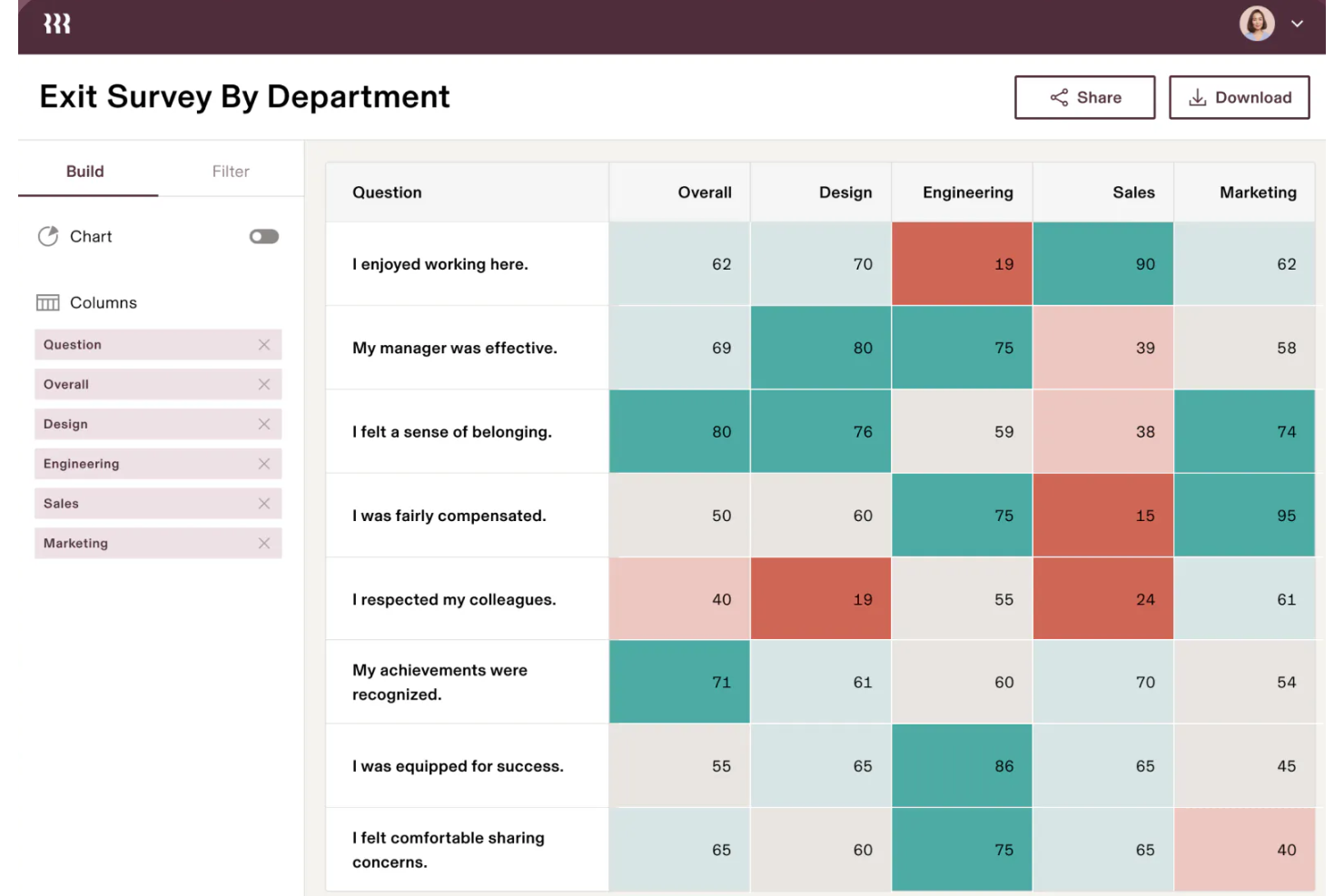Click Marketing cell 95 for fairly compensated
Image resolution: width=1344 pixels, height=896 pixels.
click(1245, 516)
